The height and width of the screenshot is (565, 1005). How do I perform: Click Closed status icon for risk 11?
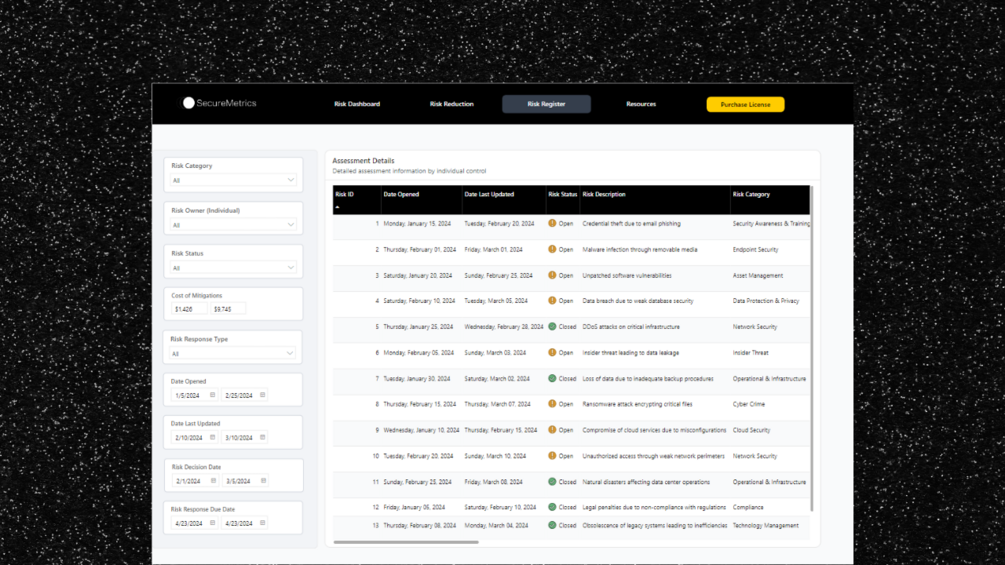552,482
